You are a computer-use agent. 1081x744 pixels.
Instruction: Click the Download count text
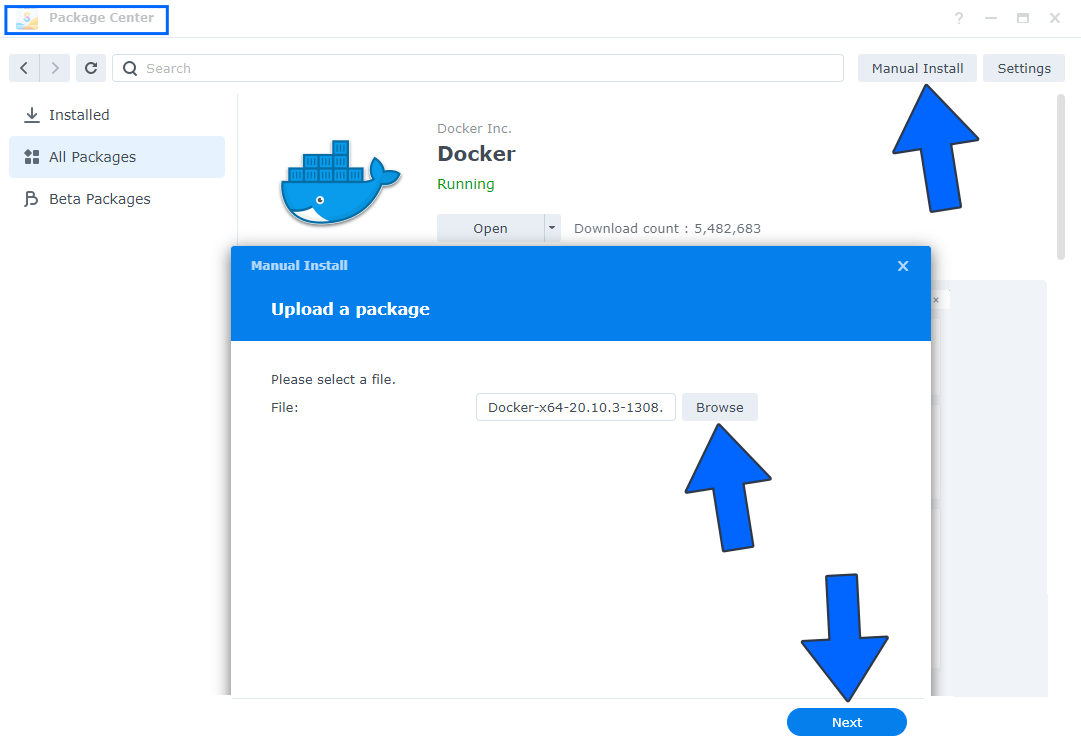[x=667, y=228]
